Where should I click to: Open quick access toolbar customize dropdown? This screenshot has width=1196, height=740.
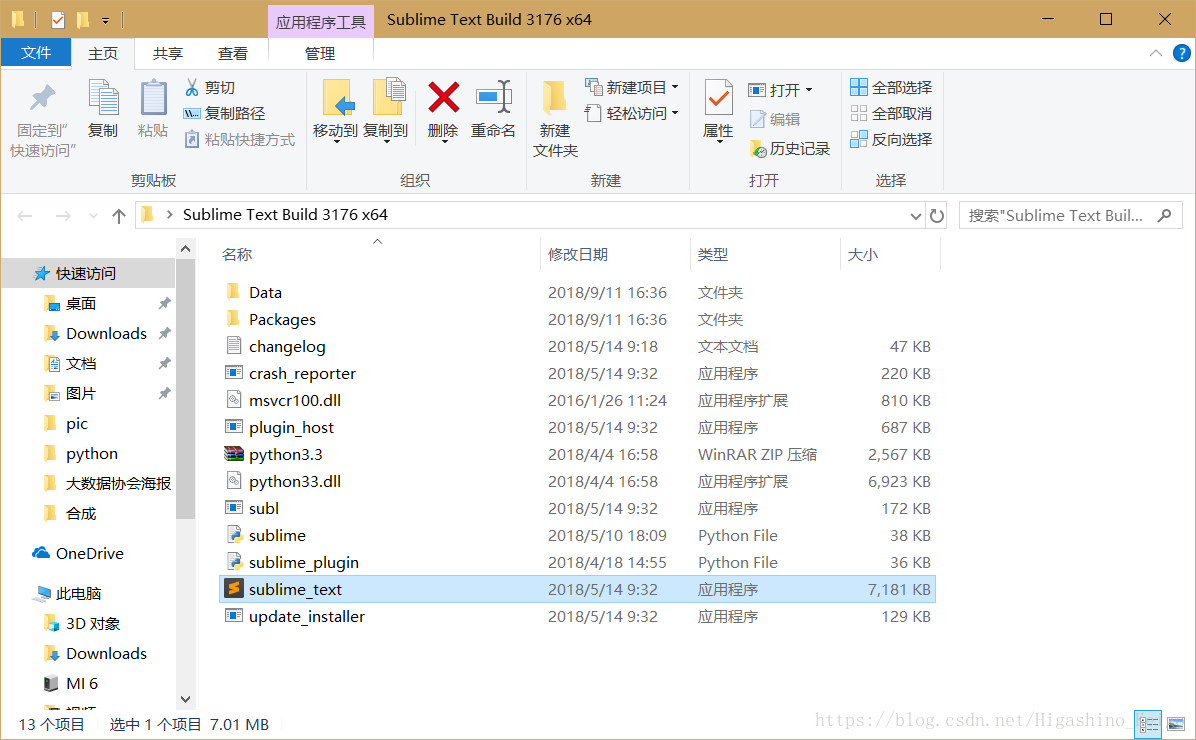pyautogui.click(x=105, y=21)
